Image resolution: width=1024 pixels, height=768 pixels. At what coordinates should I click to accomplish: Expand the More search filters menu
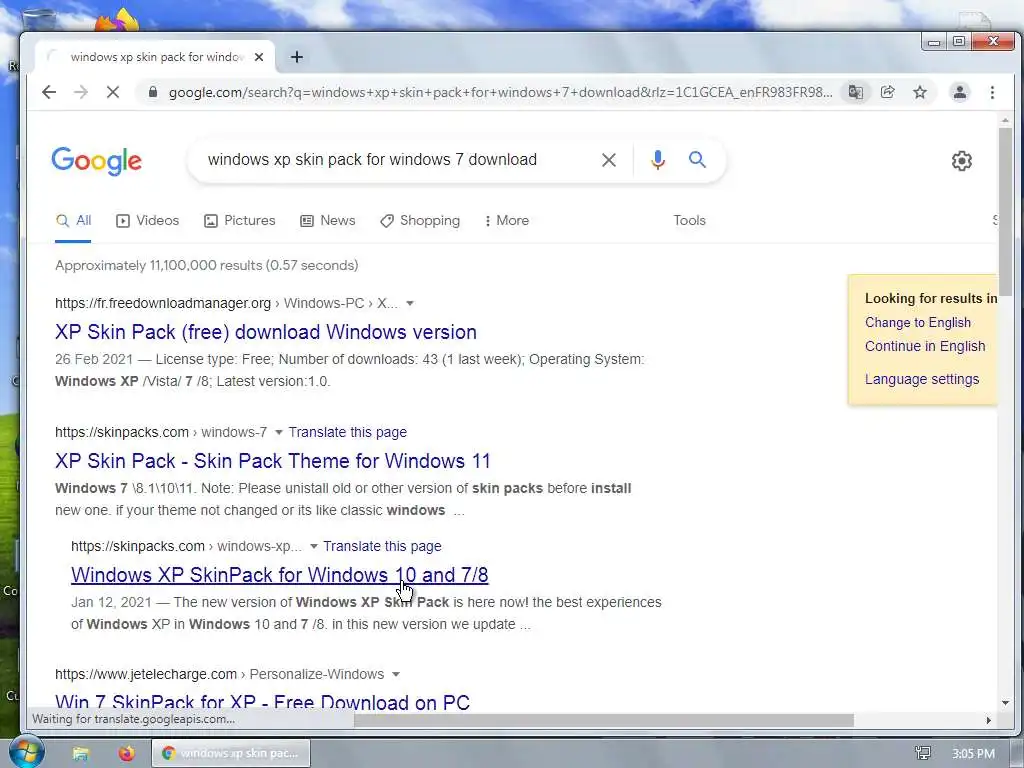[507, 221]
